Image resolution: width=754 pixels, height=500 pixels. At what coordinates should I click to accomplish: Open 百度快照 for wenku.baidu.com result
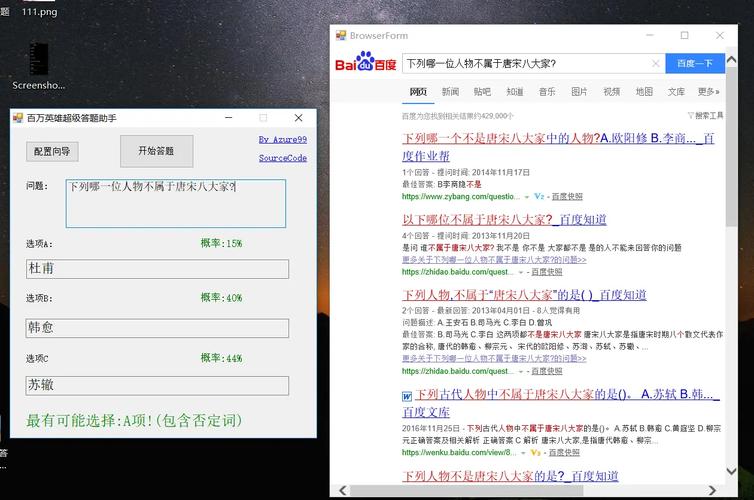tap(564, 452)
